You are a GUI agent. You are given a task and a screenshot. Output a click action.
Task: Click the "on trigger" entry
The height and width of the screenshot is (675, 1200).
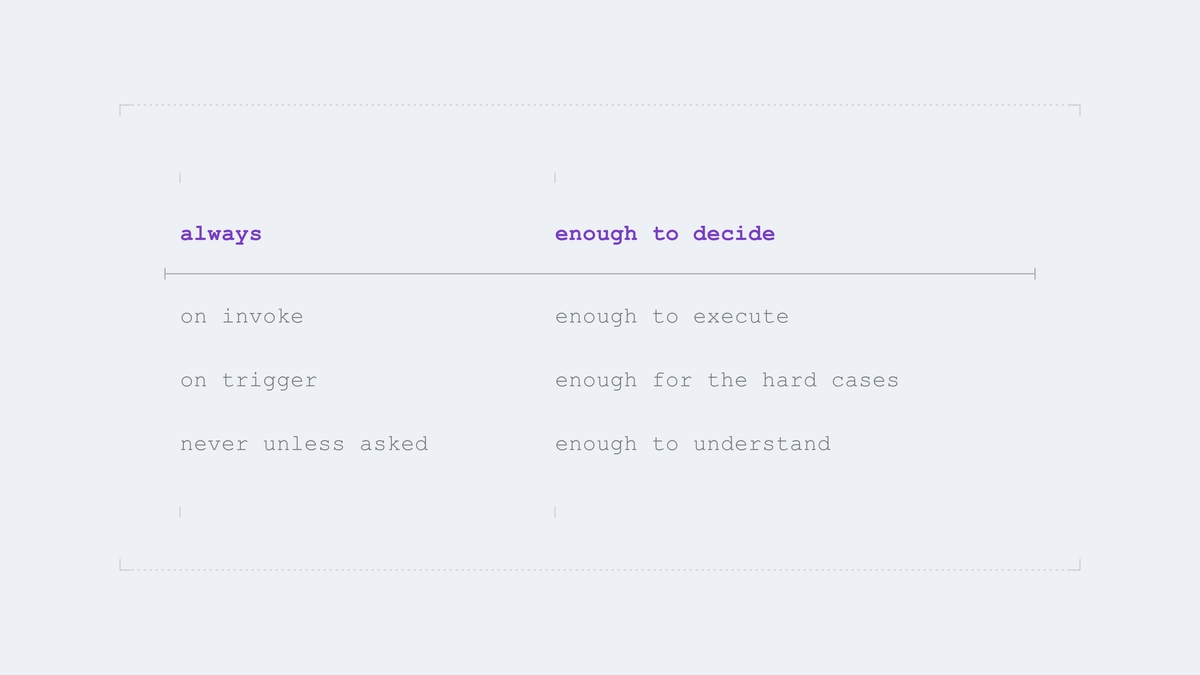click(249, 380)
